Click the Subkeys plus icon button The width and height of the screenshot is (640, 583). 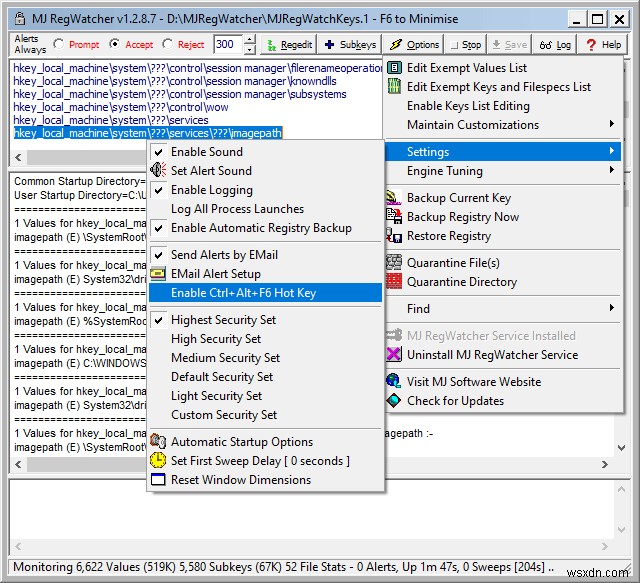[350, 45]
